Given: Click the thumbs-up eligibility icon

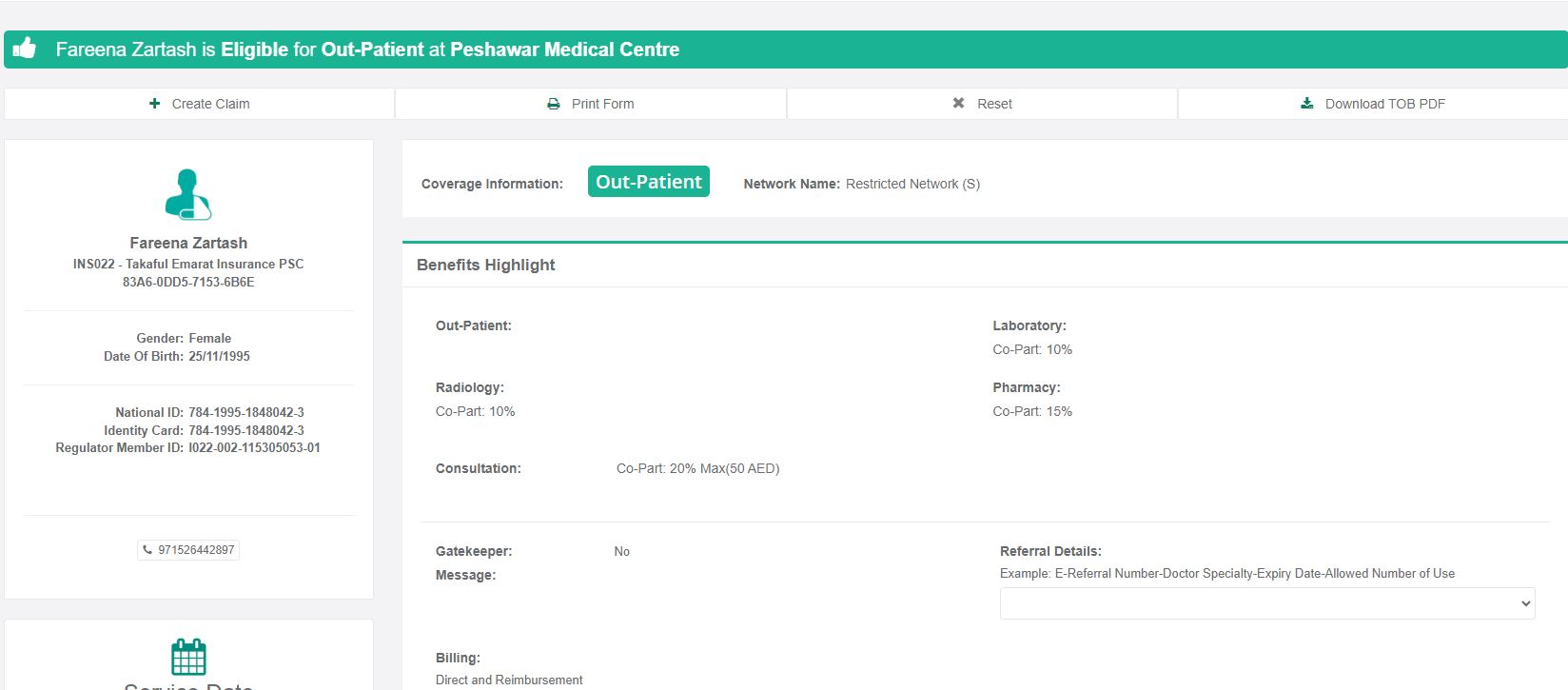Looking at the screenshot, I should [25, 49].
